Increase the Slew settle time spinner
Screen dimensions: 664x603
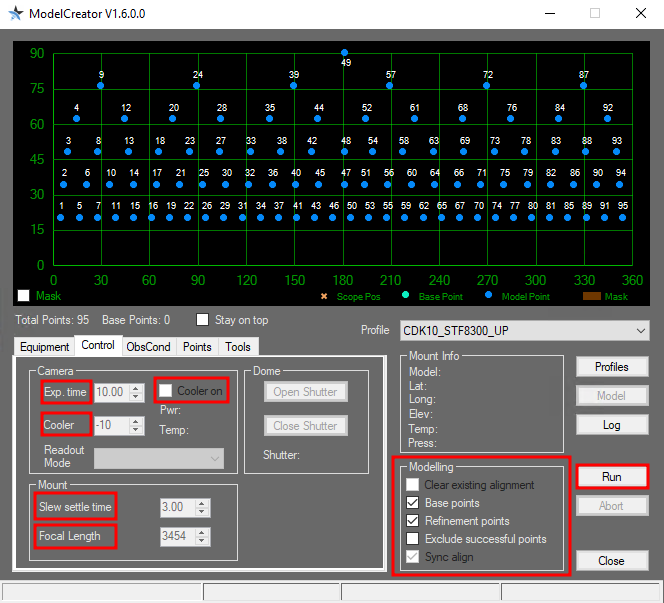point(203,503)
